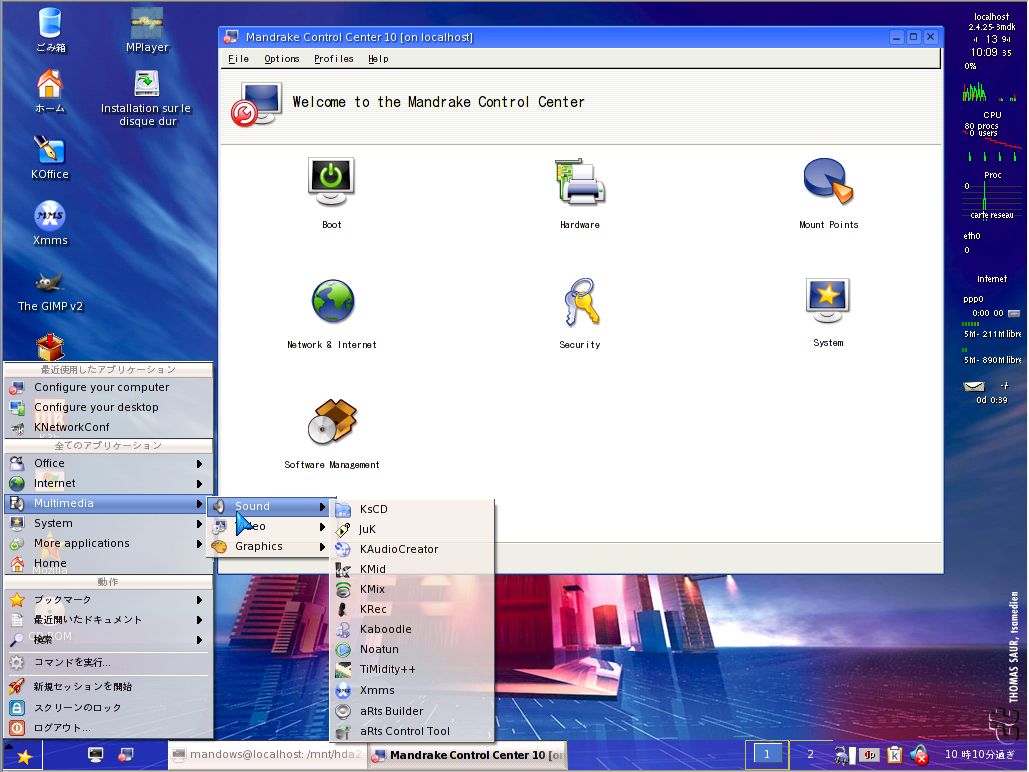Click Mandrake Control Center 10 taskbar button

tap(467, 755)
